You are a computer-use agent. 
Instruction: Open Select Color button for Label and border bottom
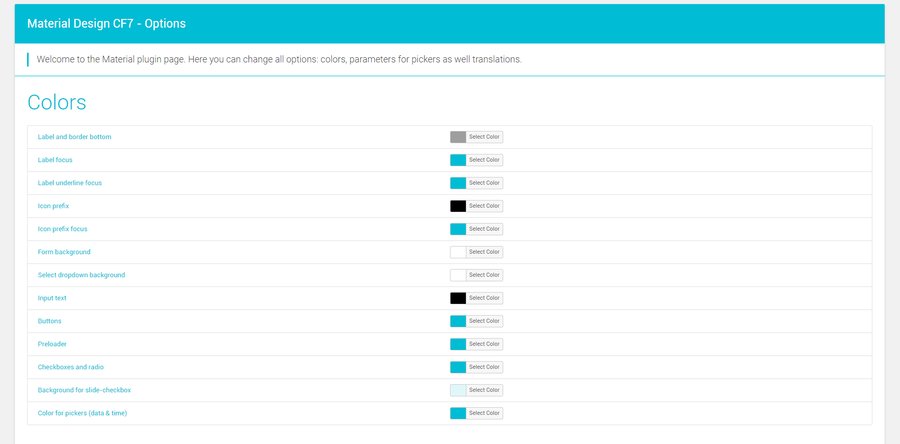click(484, 137)
